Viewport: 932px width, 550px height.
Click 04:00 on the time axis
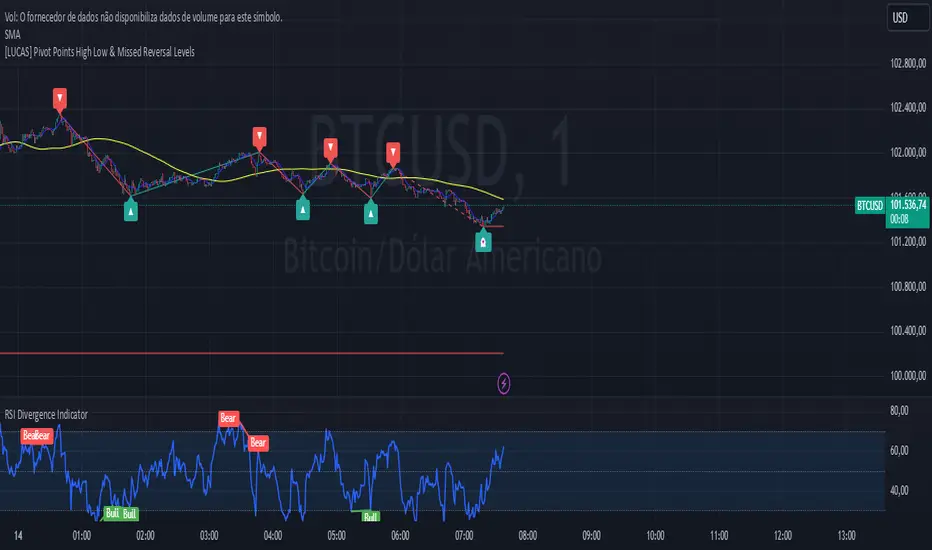click(273, 536)
